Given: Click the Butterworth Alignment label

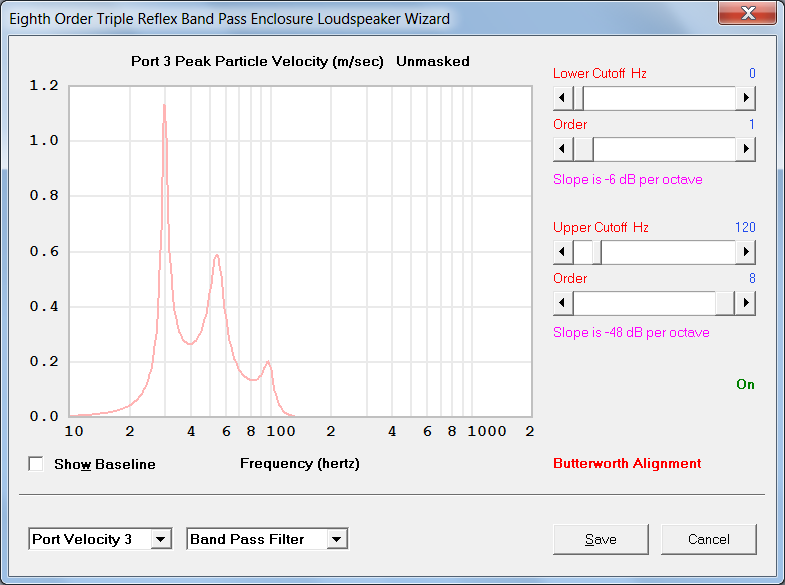Looking at the screenshot, I should click(x=627, y=463).
